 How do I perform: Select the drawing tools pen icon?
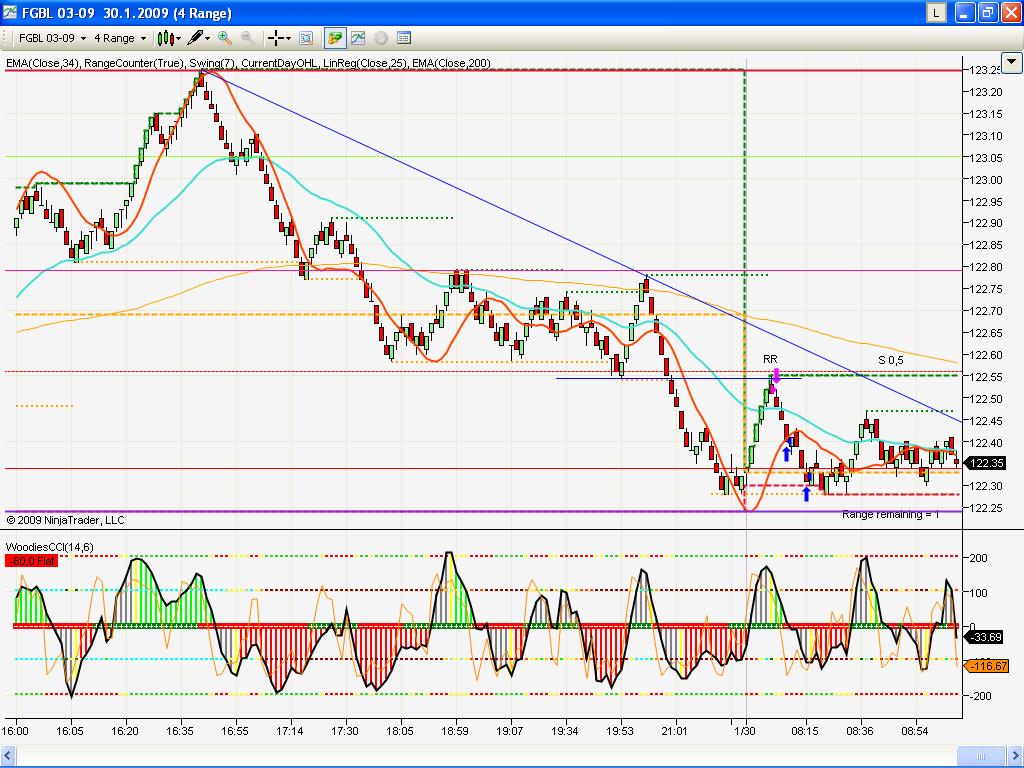click(x=194, y=38)
